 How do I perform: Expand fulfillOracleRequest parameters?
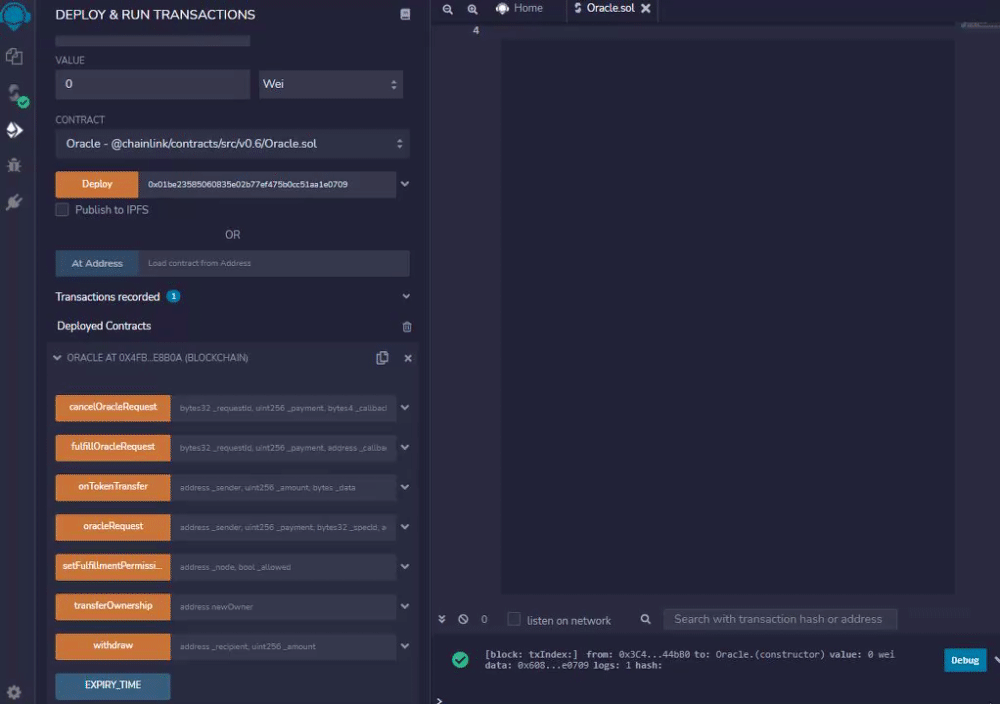click(405, 448)
